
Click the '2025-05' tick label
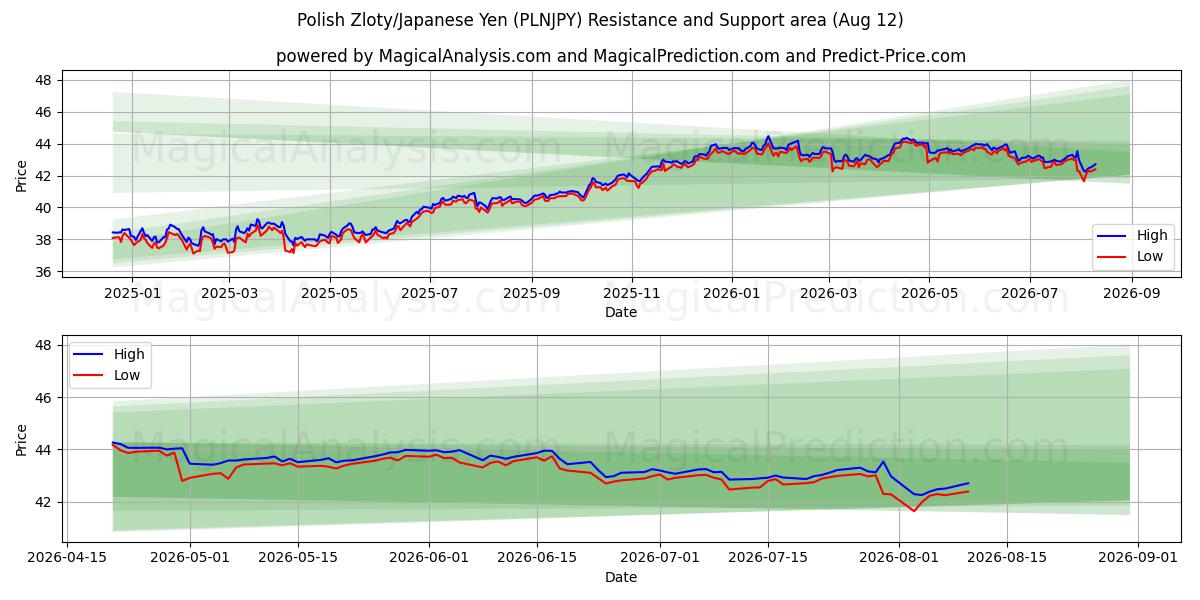pyautogui.click(x=330, y=294)
